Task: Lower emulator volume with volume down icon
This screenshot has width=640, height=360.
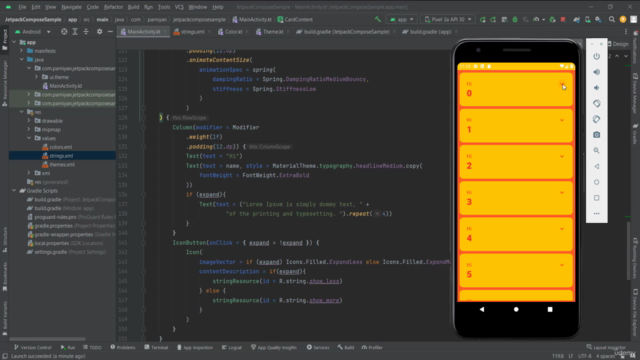Action: point(596,88)
